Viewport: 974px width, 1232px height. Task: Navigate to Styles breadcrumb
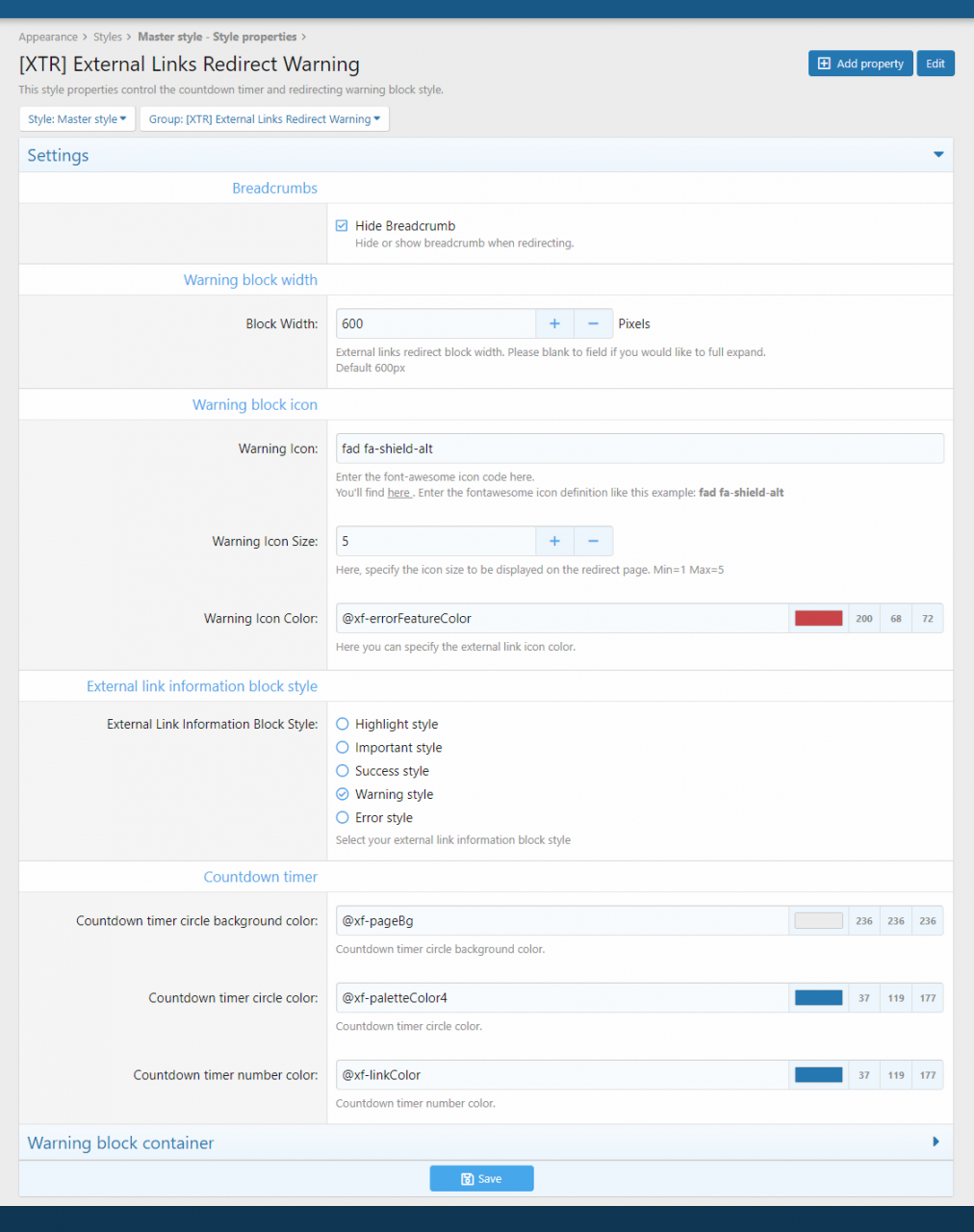coord(108,38)
